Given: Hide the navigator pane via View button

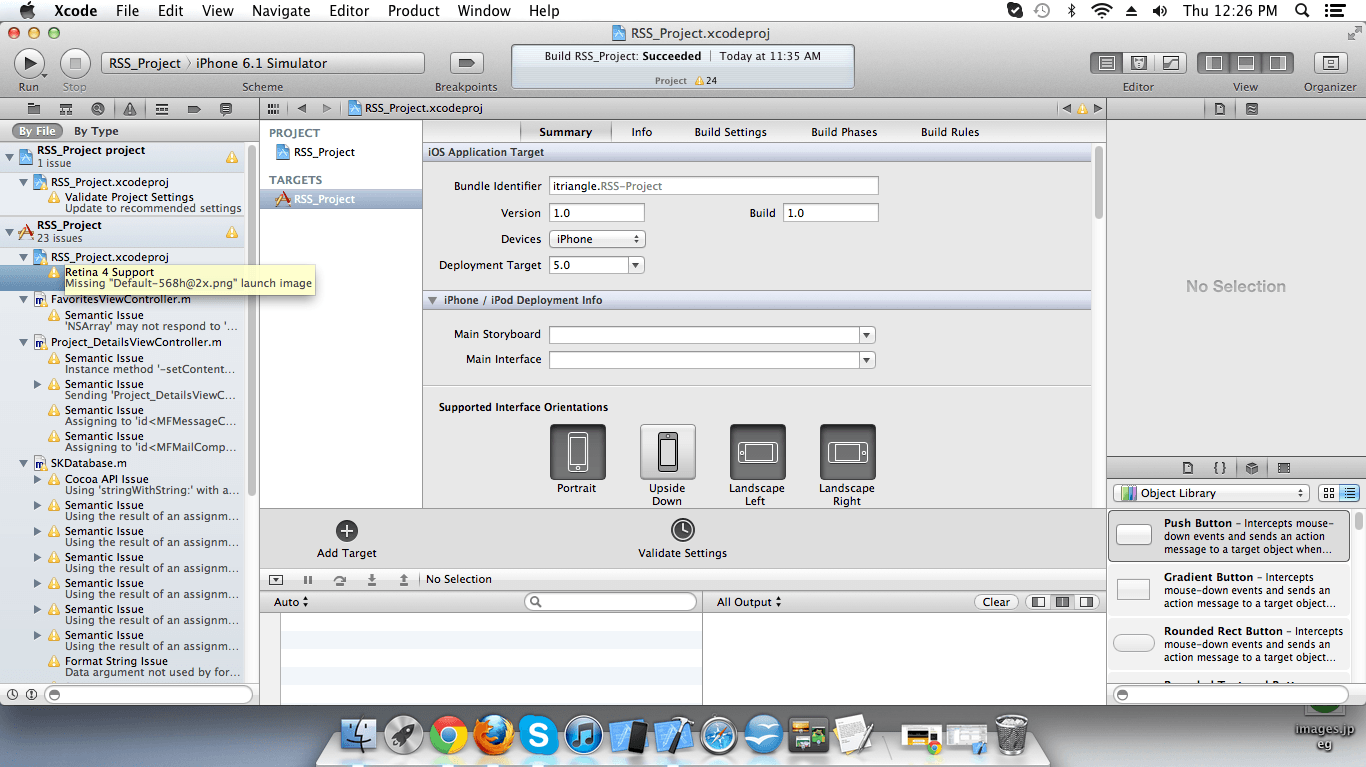Looking at the screenshot, I should [1214, 63].
